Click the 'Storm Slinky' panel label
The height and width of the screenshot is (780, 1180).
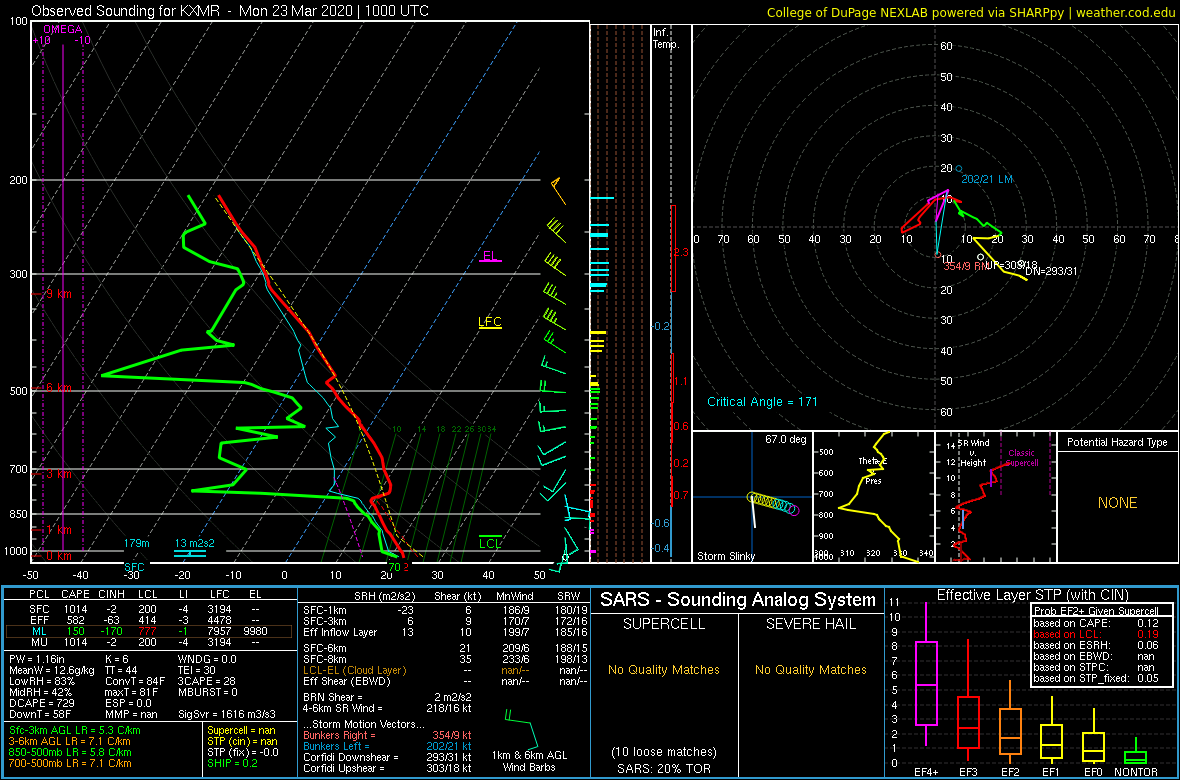tap(727, 556)
